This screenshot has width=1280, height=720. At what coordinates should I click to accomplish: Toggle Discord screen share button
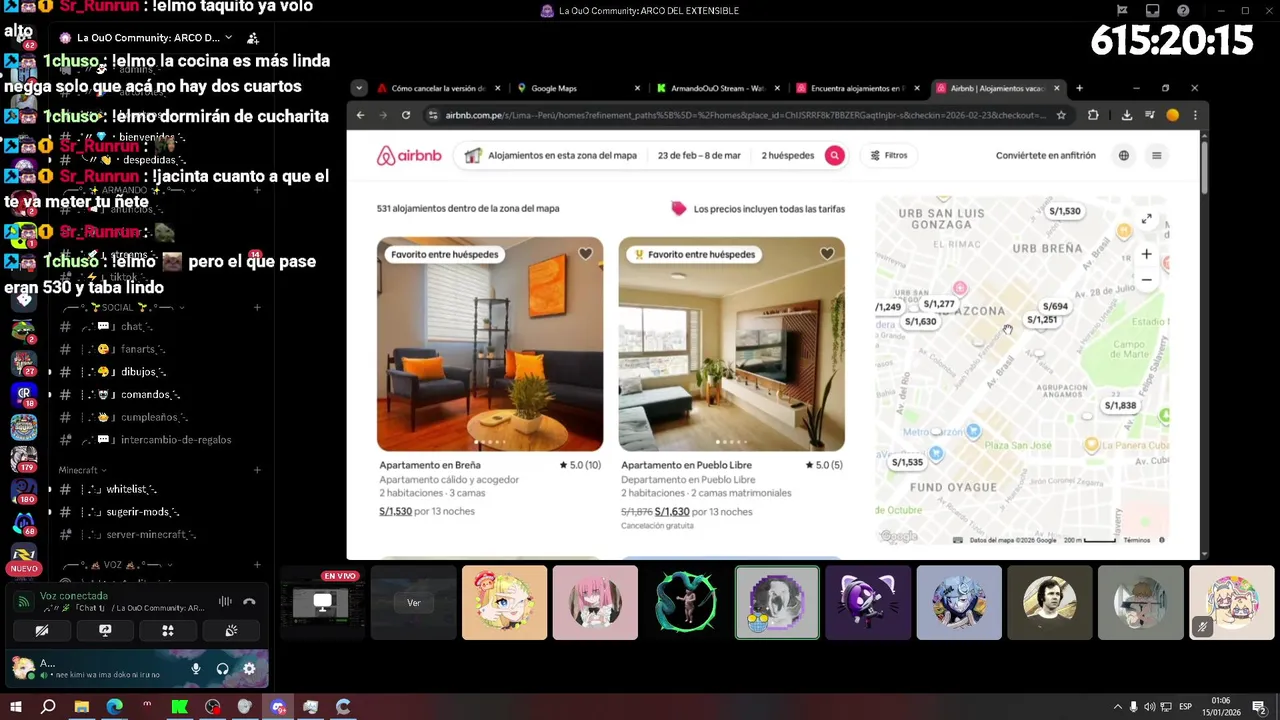(105, 630)
